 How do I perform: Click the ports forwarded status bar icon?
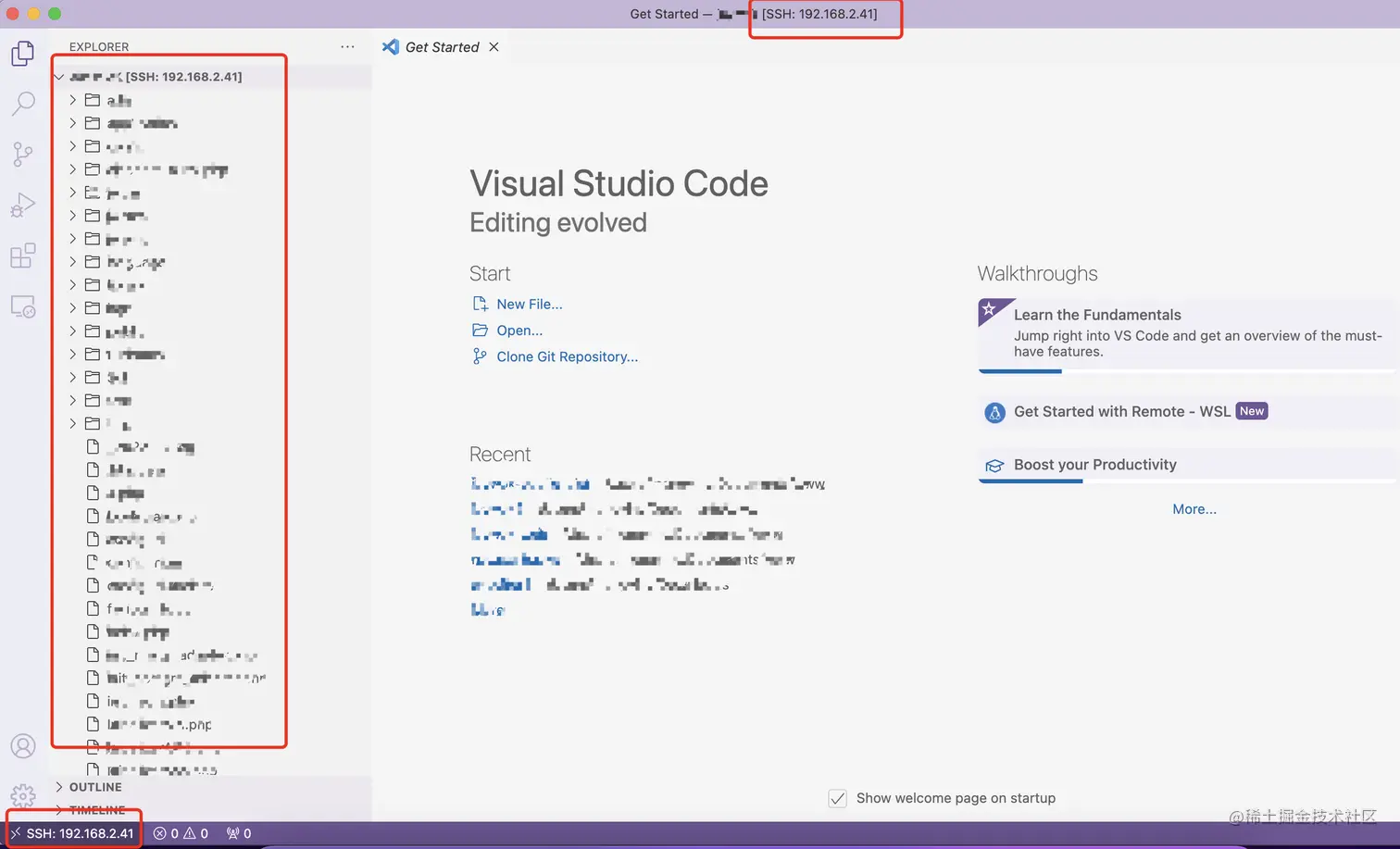click(239, 833)
